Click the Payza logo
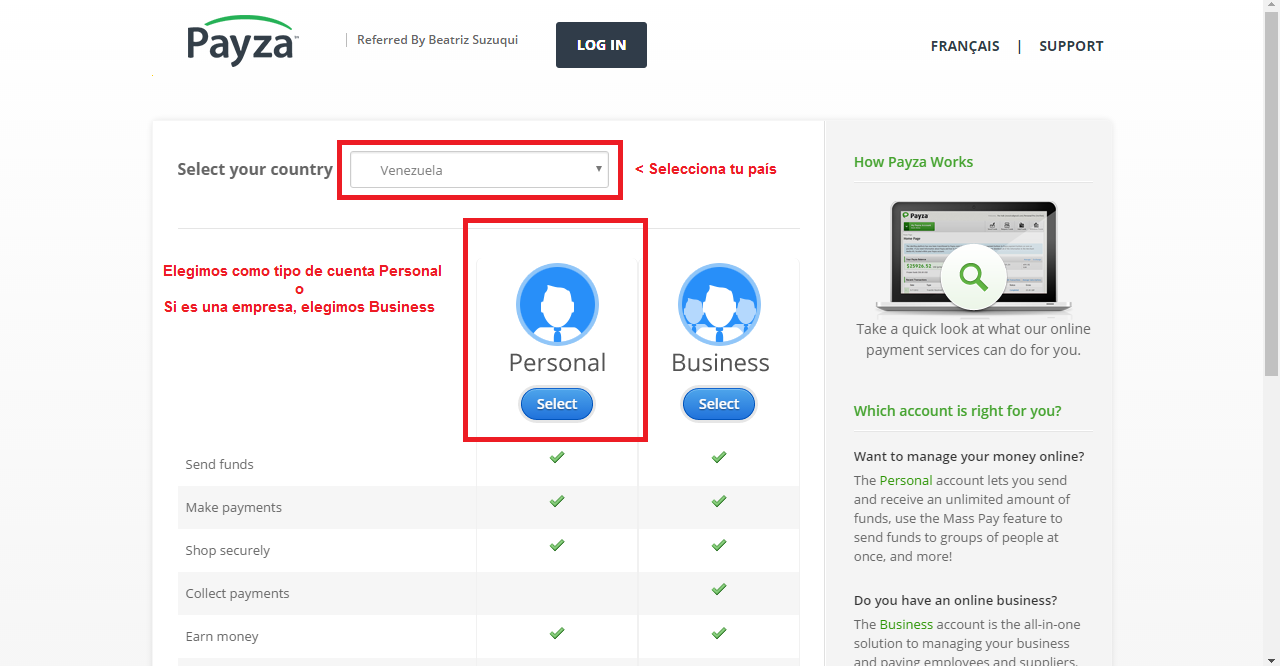The width and height of the screenshot is (1280, 666). pyautogui.click(x=241, y=40)
